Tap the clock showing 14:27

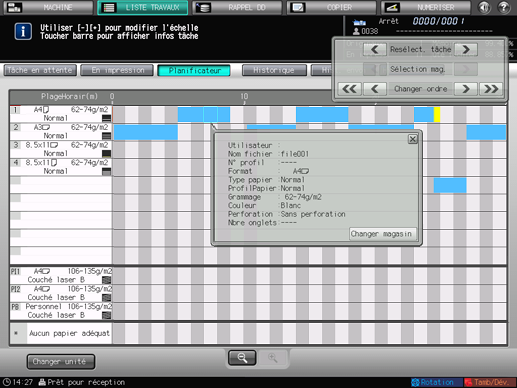pos(18,382)
